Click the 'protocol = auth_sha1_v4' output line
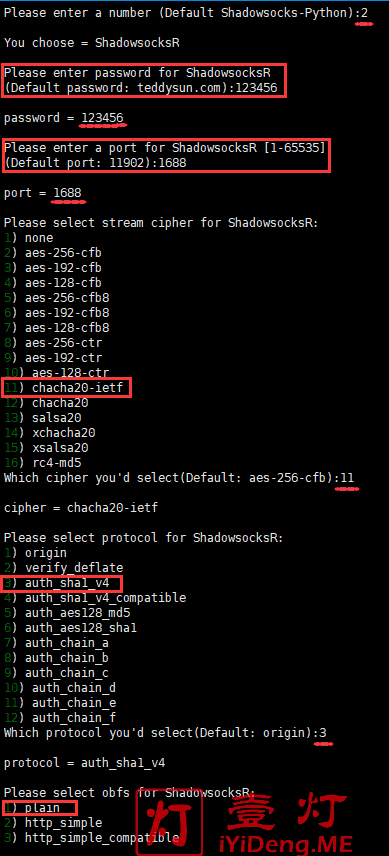 coord(85,763)
